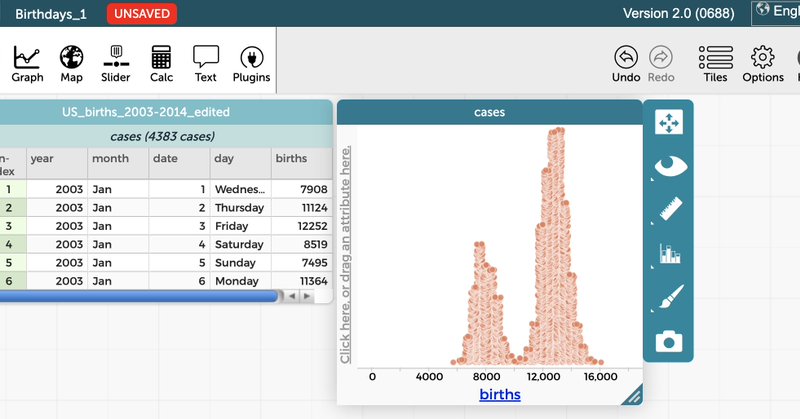Click the births cell 11364
The width and height of the screenshot is (800, 419).
[x=302, y=281]
